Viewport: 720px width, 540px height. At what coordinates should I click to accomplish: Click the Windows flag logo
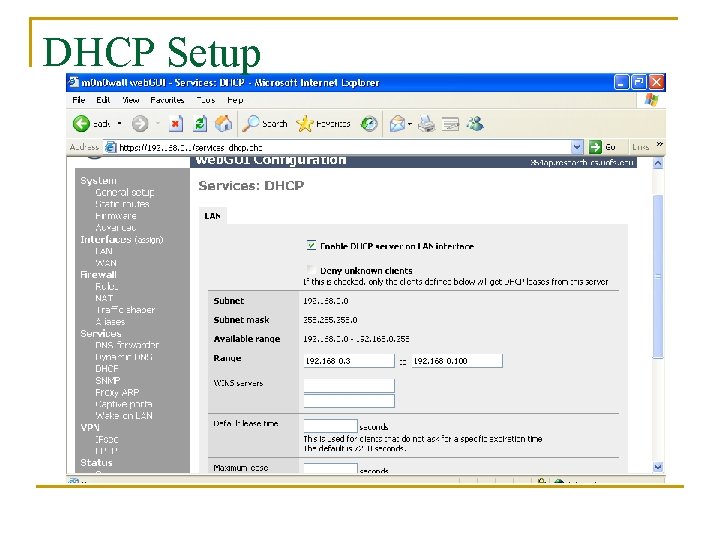[651, 100]
